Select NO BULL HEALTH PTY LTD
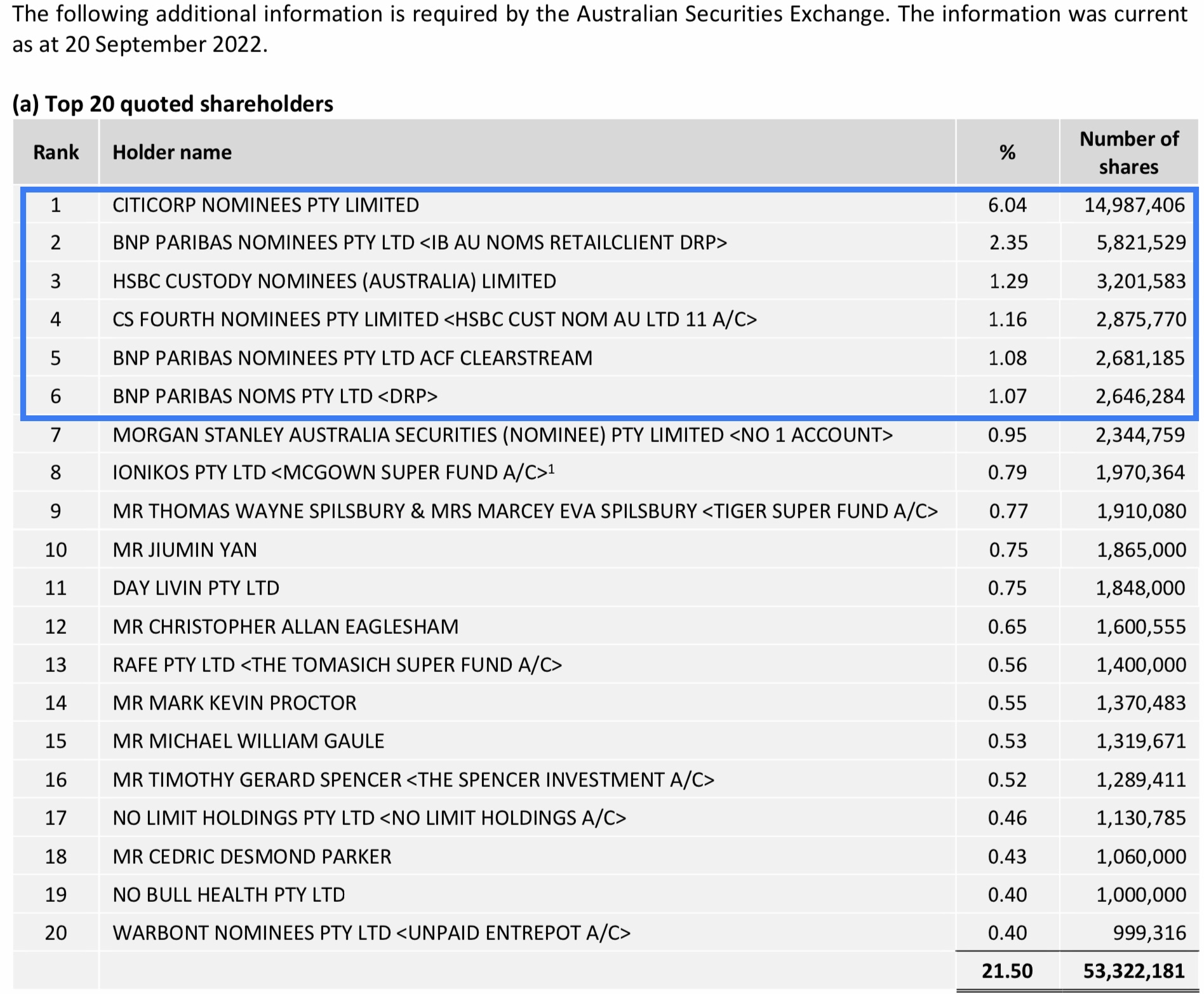Screen dimensions: 1204x994 pos(229,895)
